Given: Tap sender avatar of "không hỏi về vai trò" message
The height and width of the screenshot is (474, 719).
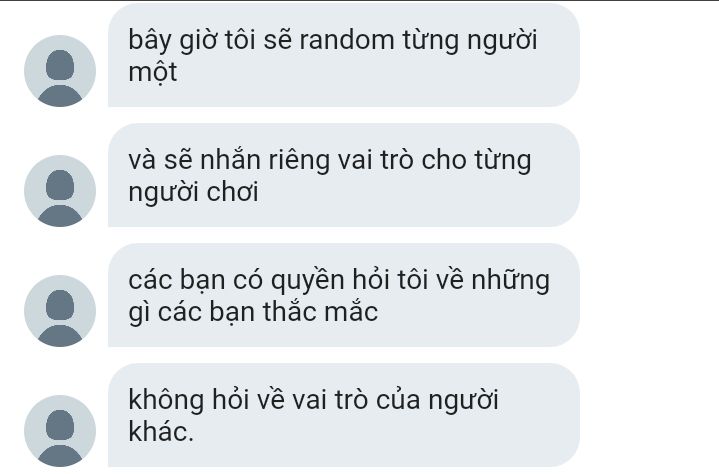Looking at the screenshot, I should tap(60, 431).
